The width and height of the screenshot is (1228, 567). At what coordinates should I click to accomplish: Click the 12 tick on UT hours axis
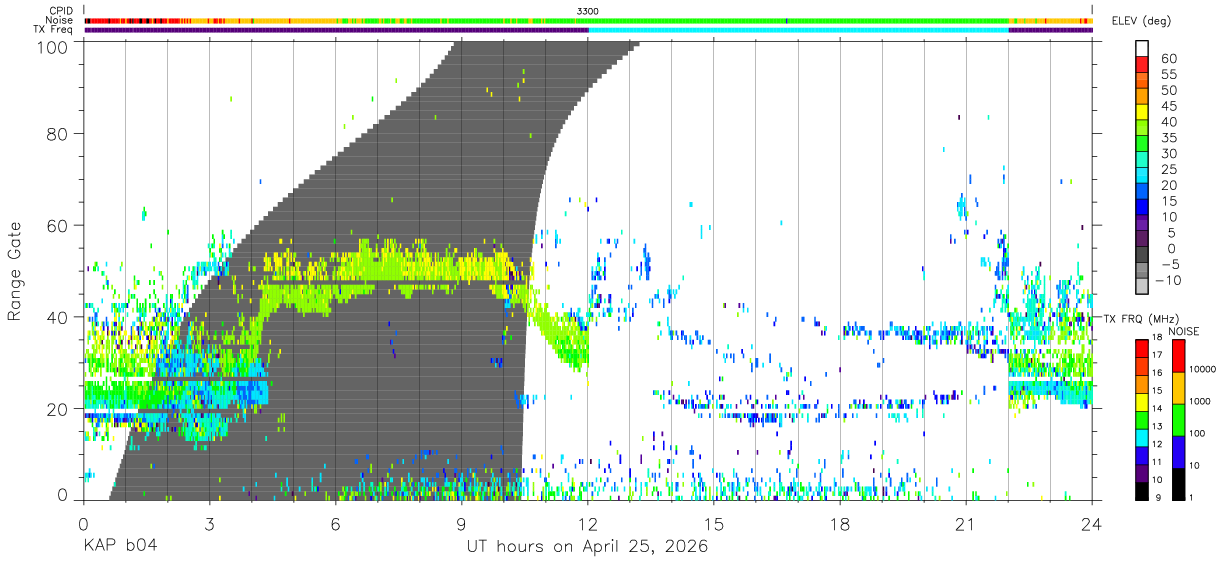point(588,524)
